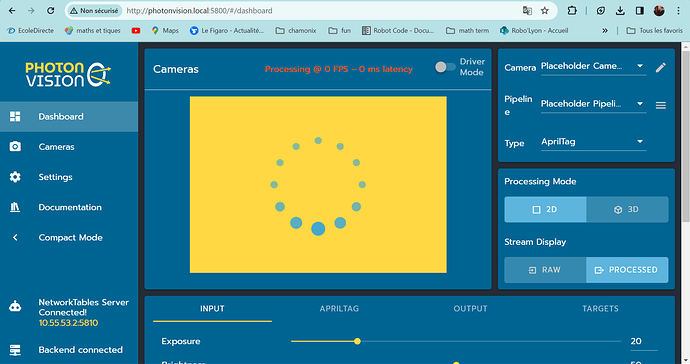Viewport: 690px width, 364px height.
Task: Select 3D processing mode
Action: tap(627, 210)
